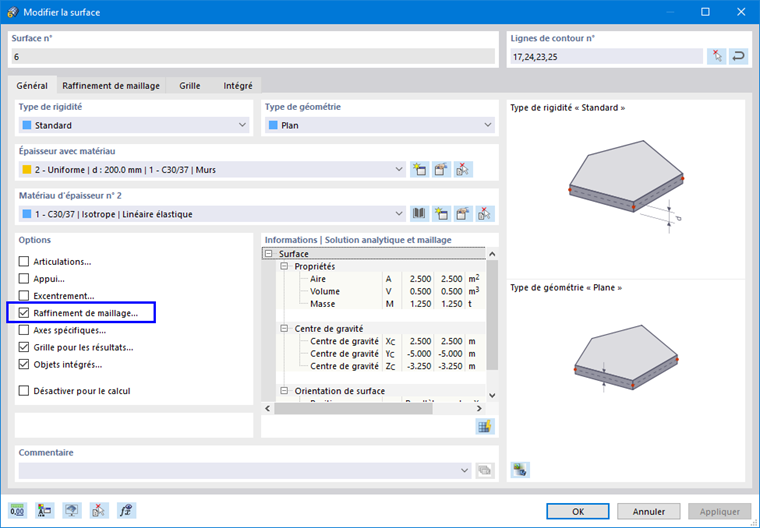Click the Annuler button
Screen dimensions: 760x528
click(x=649, y=512)
